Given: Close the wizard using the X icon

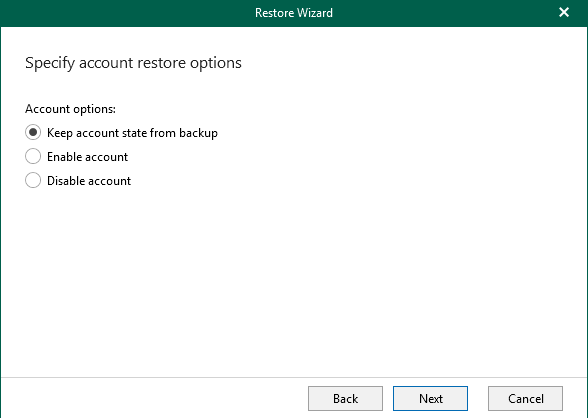Looking at the screenshot, I should pyautogui.click(x=564, y=12).
